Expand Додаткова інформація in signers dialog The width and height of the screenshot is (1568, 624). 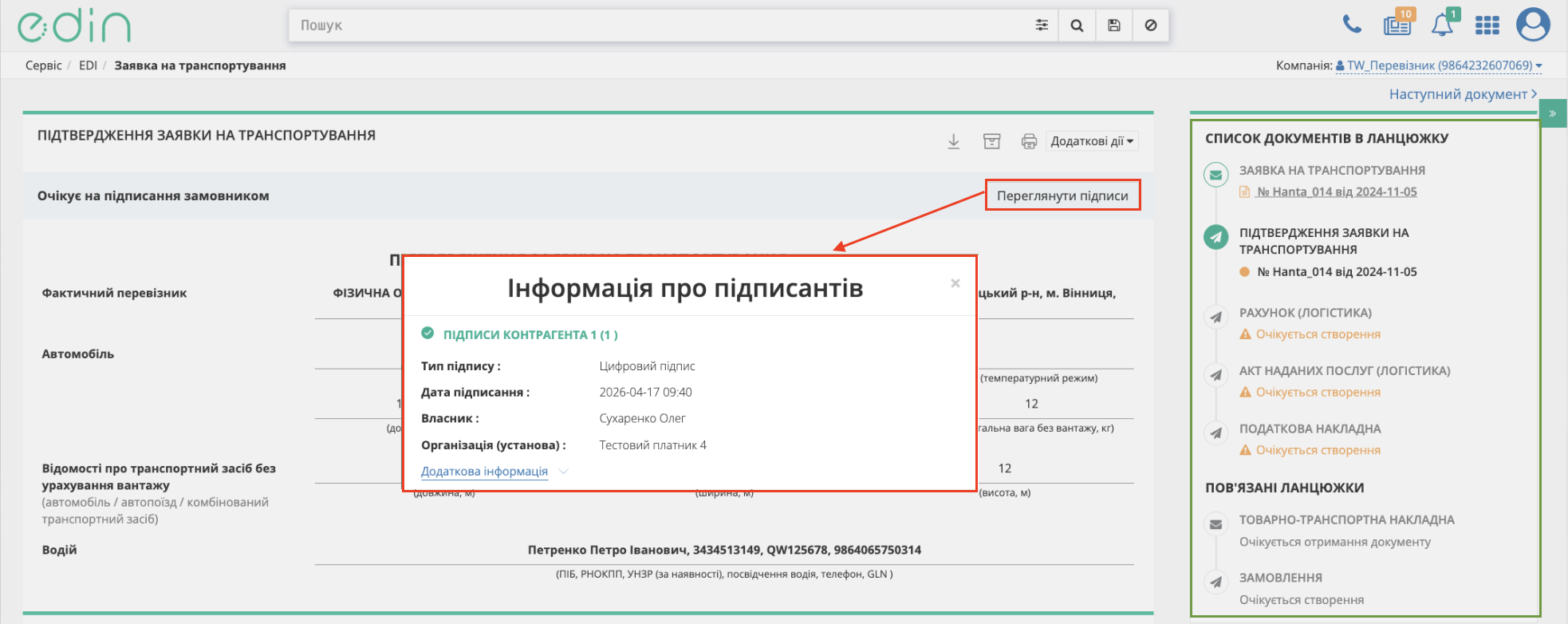point(485,472)
